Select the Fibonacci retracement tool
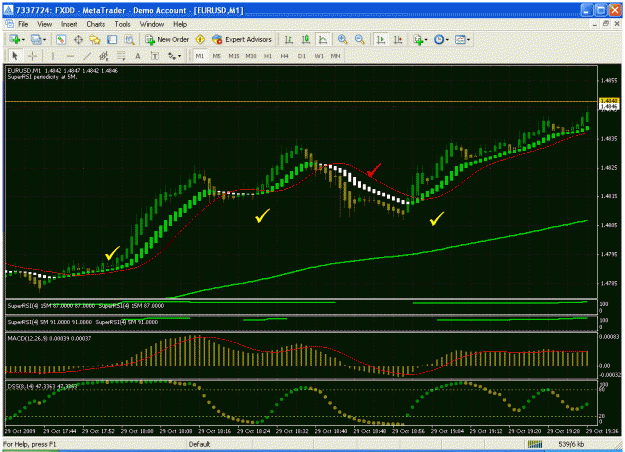Image resolution: width=625 pixels, height=452 pixels. (121, 56)
